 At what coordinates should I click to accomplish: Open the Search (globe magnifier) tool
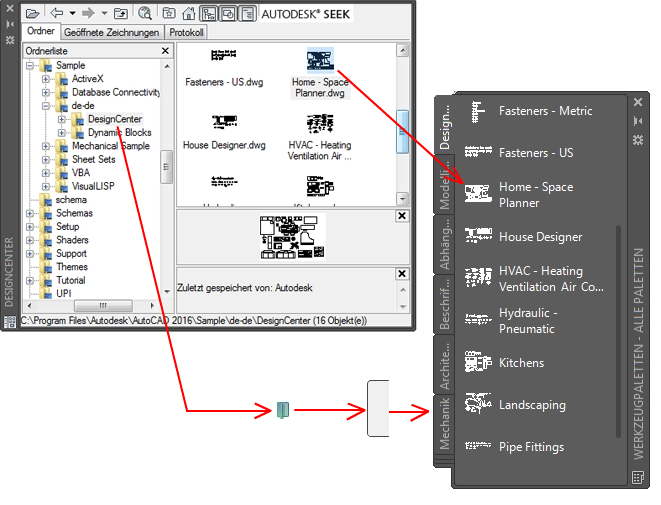click(145, 13)
